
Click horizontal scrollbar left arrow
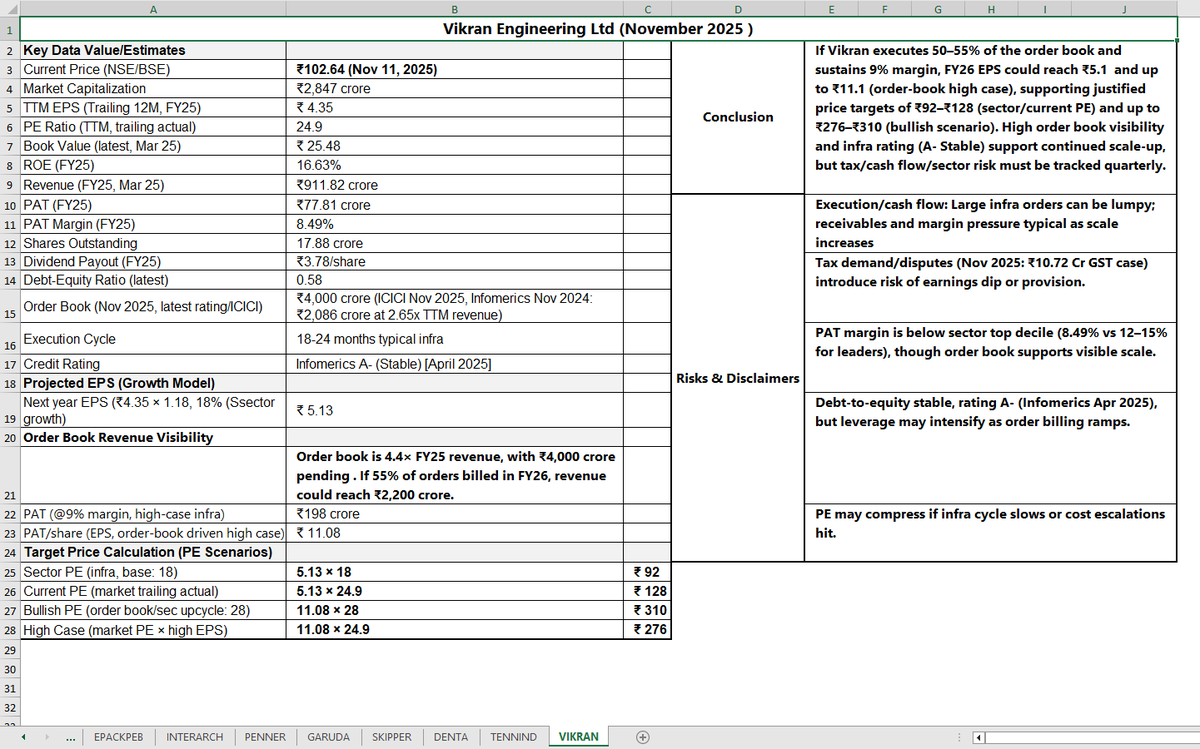(980, 737)
